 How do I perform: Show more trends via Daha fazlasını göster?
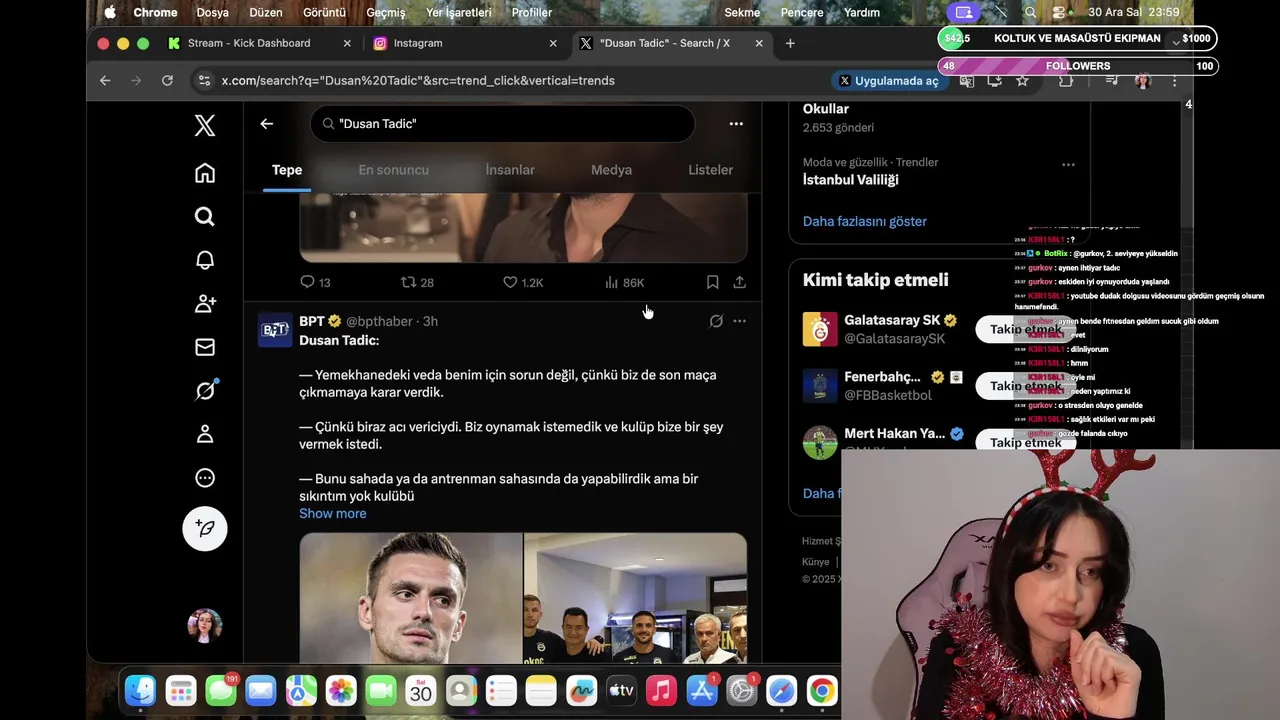pos(865,221)
